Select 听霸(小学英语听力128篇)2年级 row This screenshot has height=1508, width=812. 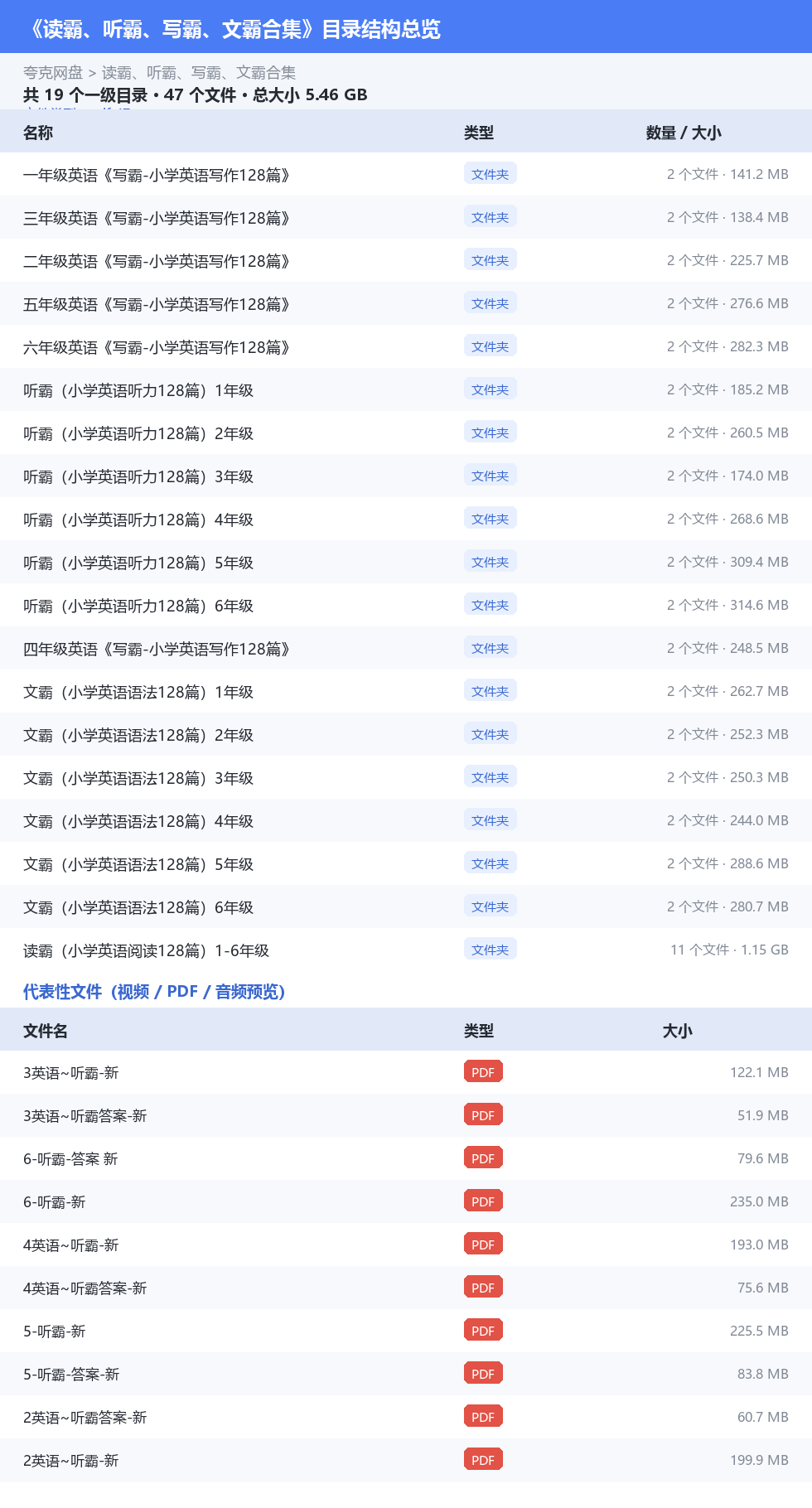[x=406, y=433]
